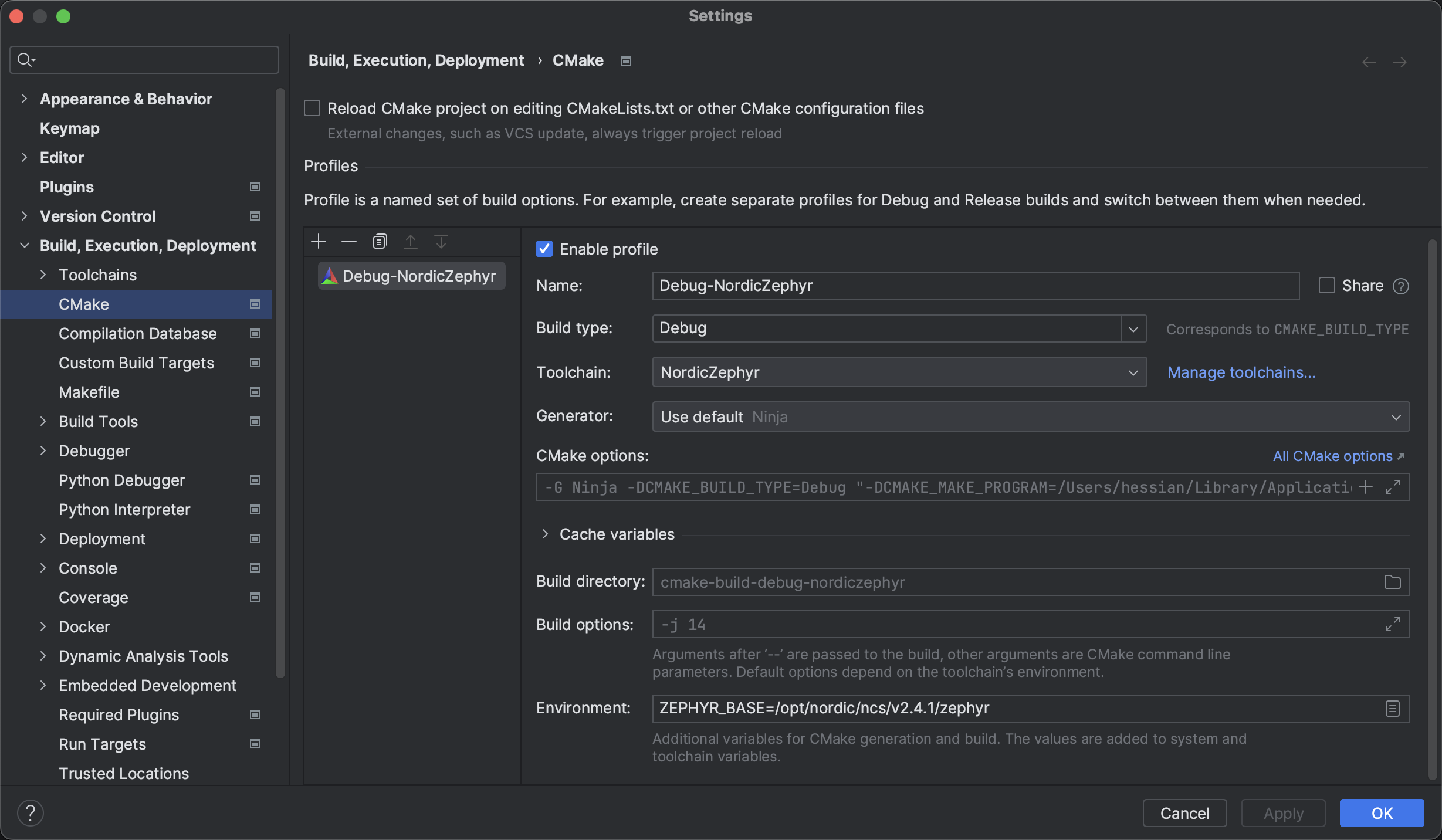Click project icon next to Required Plugins
The width and height of the screenshot is (1442, 840).
tap(255, 714)
